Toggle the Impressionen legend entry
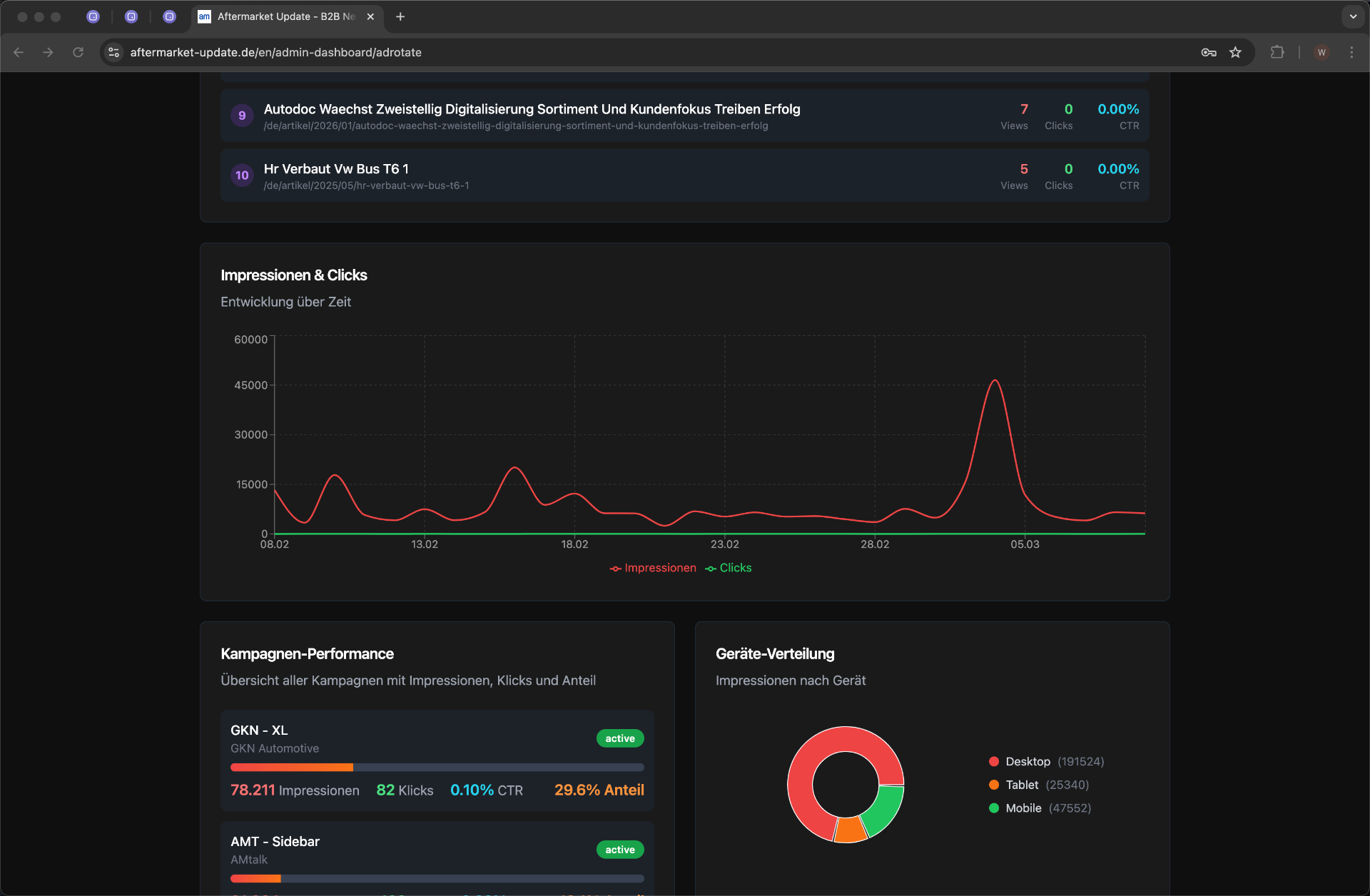Viewport: 1370px width, 896px height. click(x=653, y=568)
